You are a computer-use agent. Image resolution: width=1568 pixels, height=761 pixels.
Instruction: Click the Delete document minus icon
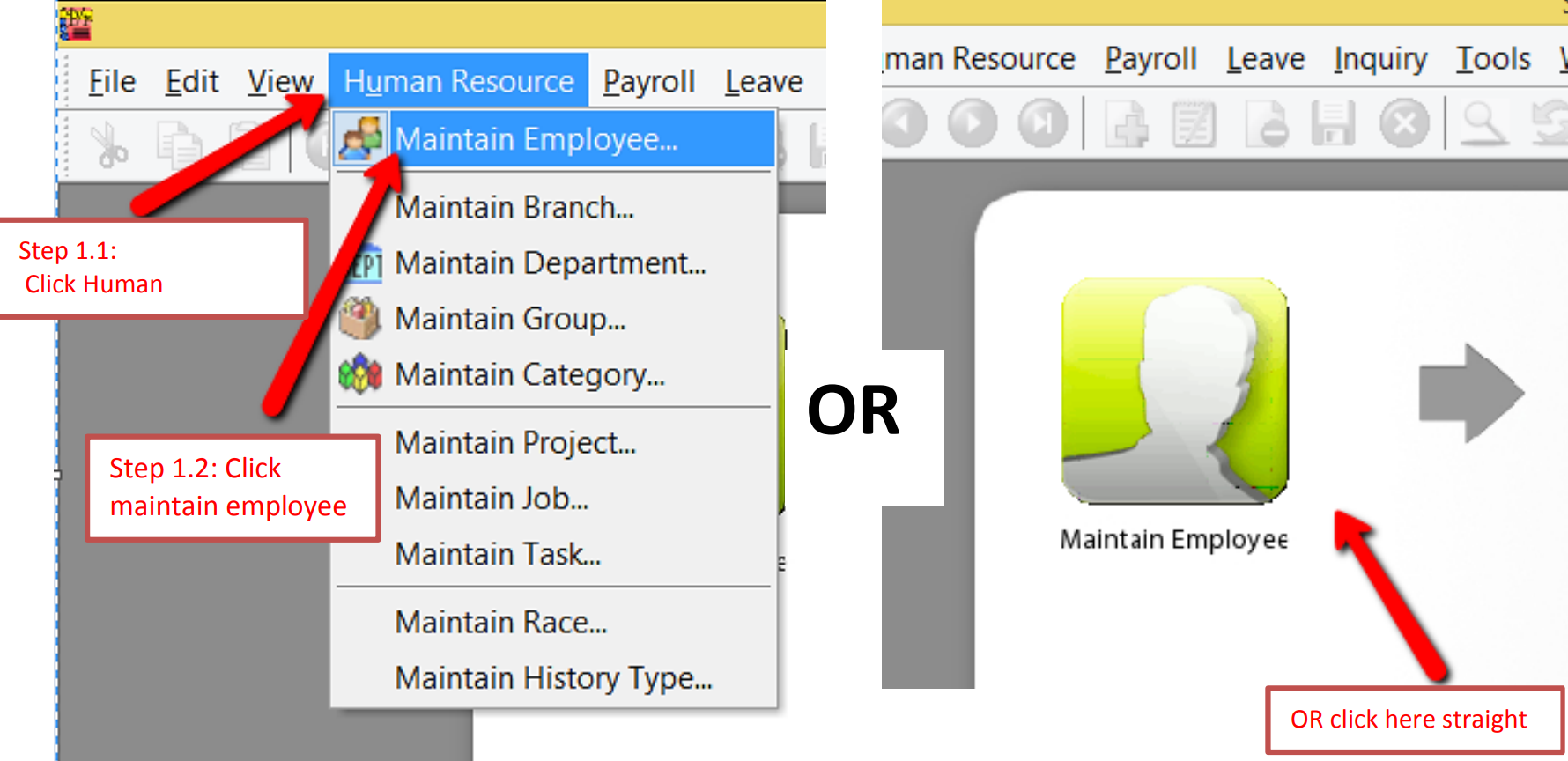pyautogui.click(x=1267, y=123)
